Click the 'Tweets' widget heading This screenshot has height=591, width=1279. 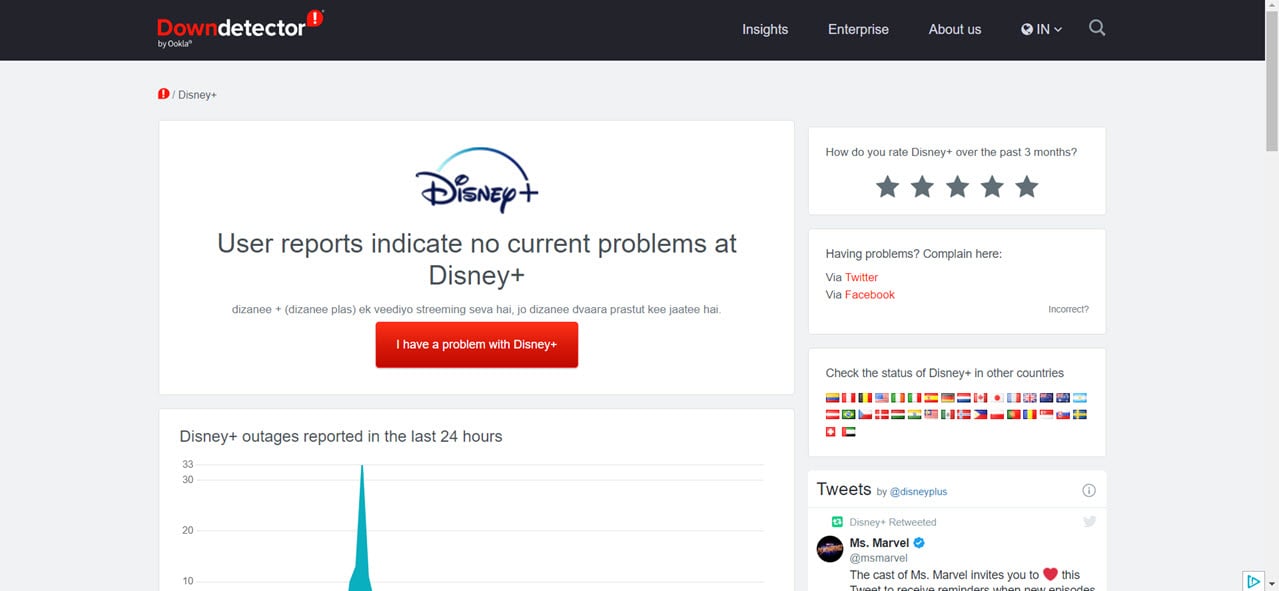[844, 489]
